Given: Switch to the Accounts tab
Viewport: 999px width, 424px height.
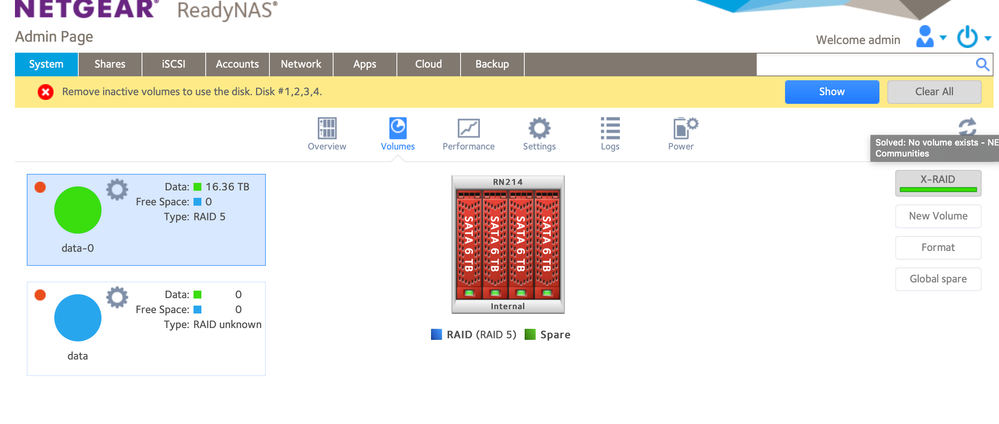Looking at the screenshot, I should point(237,64).
